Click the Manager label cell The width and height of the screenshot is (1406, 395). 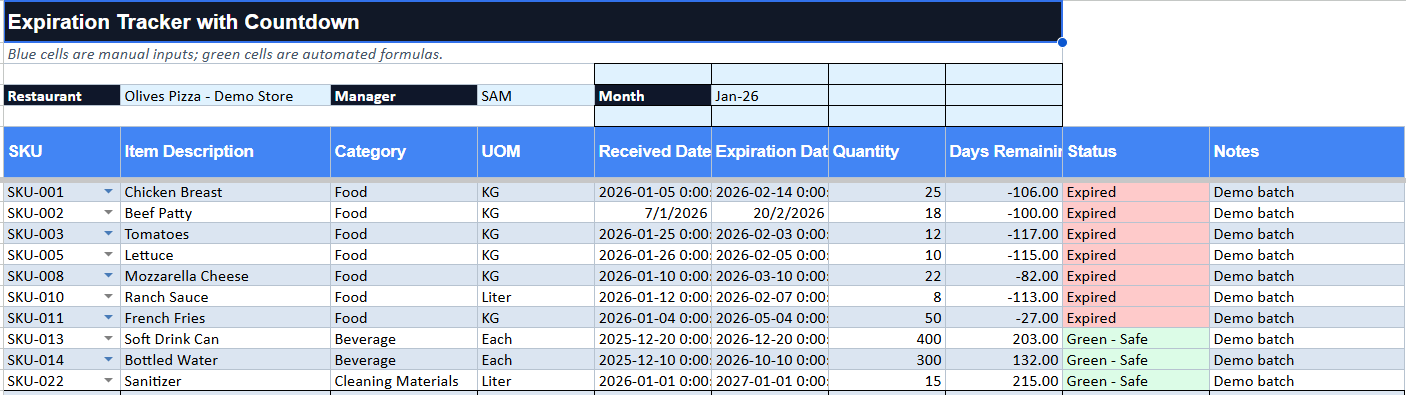coord(404,96)
